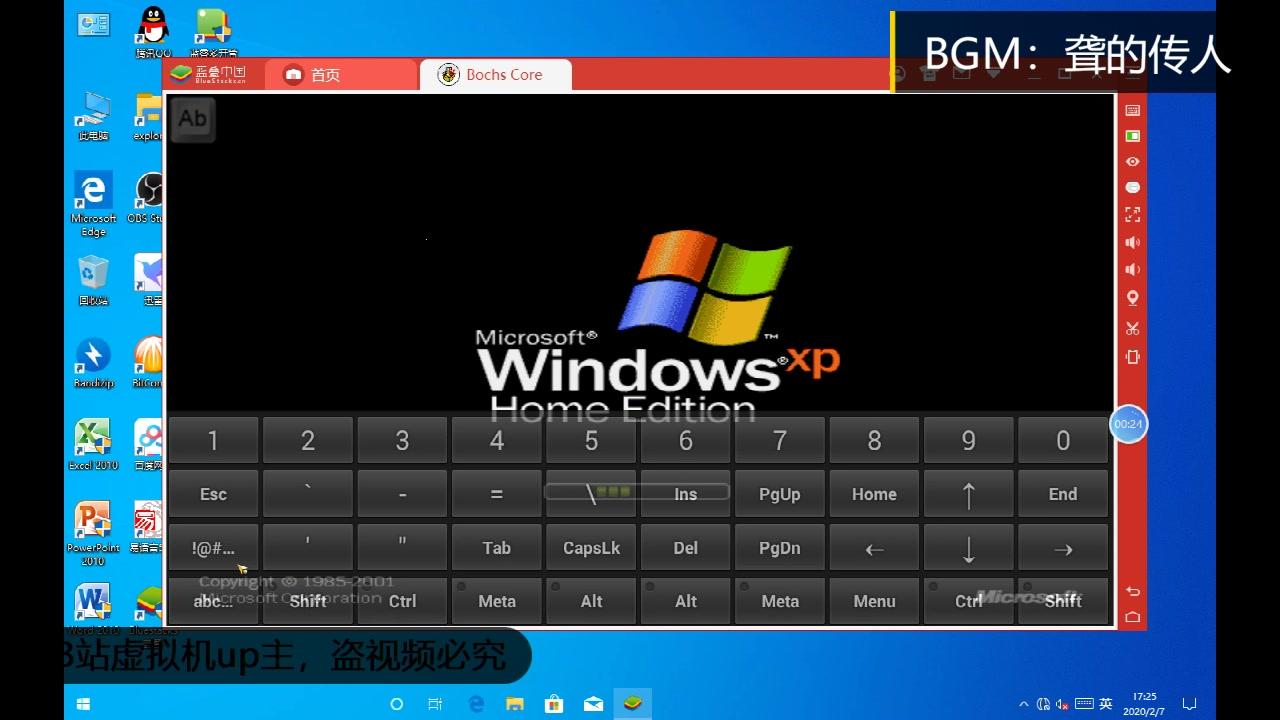Open Edge from the taskbar

476,704
